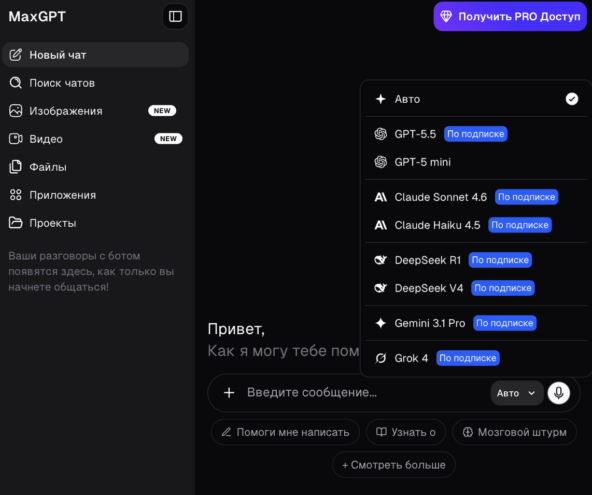Click NEW badge next to Видео
This screenshot has width=592, height=495.
click(x=168, y=139)
